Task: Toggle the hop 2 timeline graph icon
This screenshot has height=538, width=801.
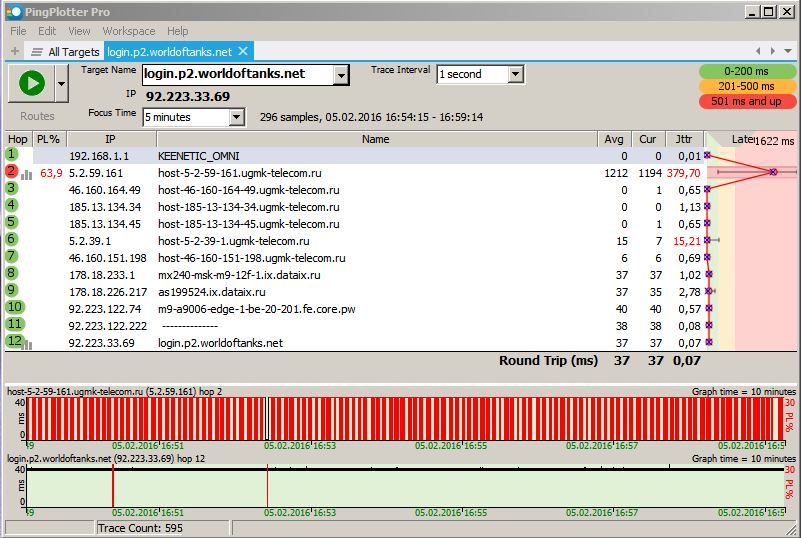Action: coord(26,174)
